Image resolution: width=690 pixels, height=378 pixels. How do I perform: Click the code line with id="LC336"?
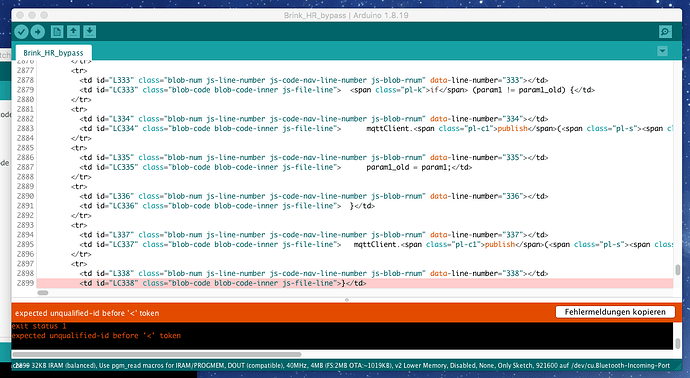click(227, 206)
